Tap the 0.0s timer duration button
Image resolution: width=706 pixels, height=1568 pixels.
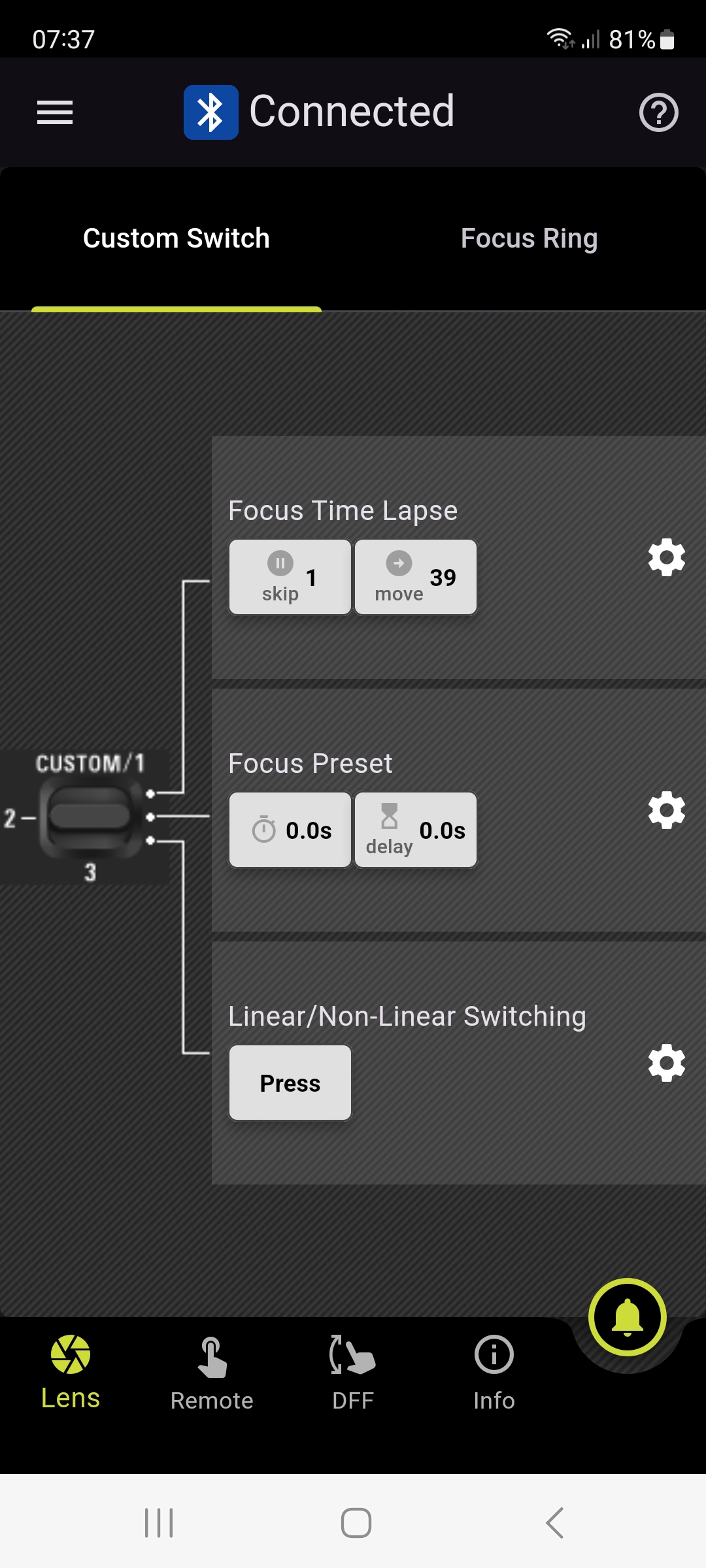290,830
